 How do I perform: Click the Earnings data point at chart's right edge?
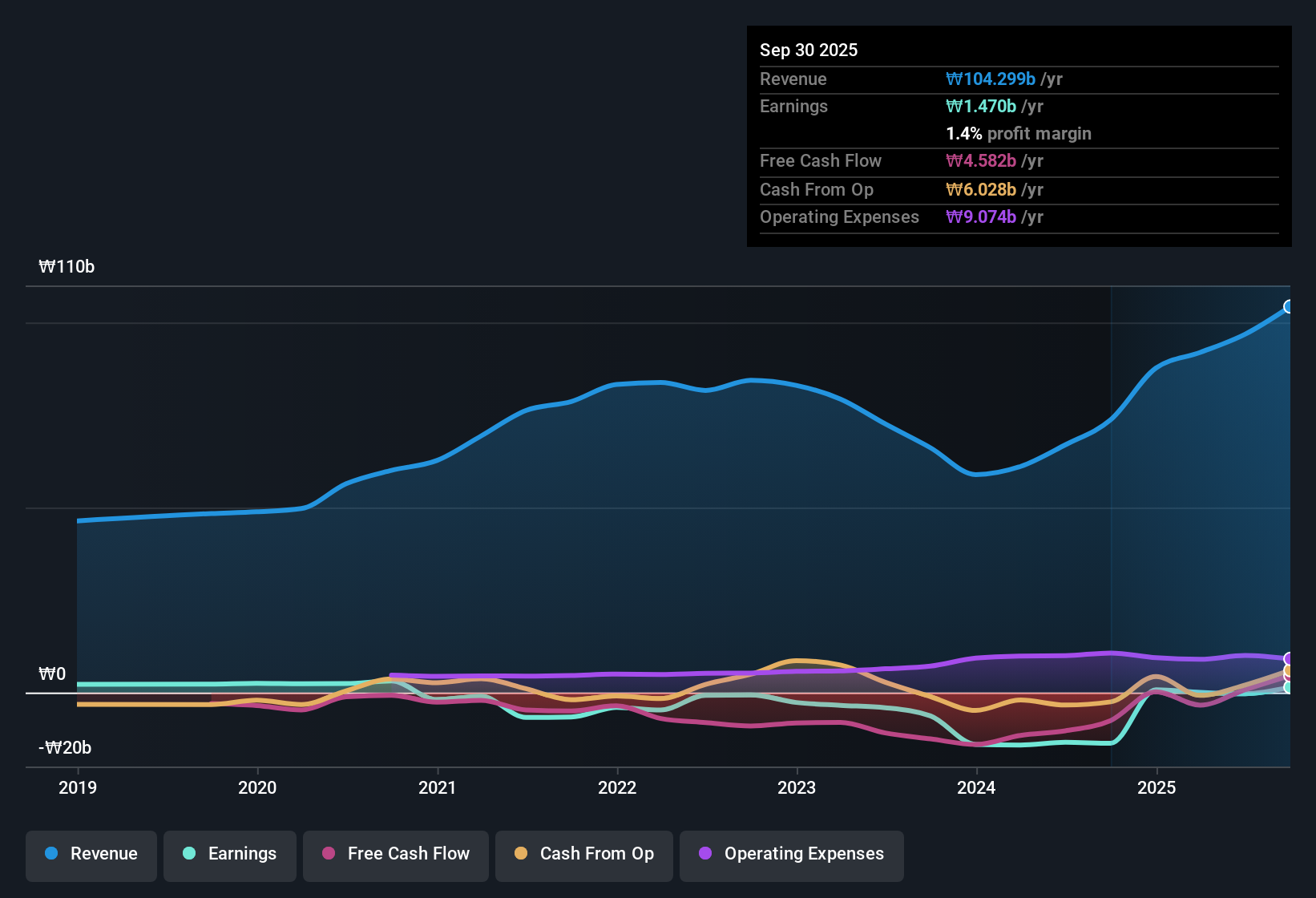point(1289,688)
